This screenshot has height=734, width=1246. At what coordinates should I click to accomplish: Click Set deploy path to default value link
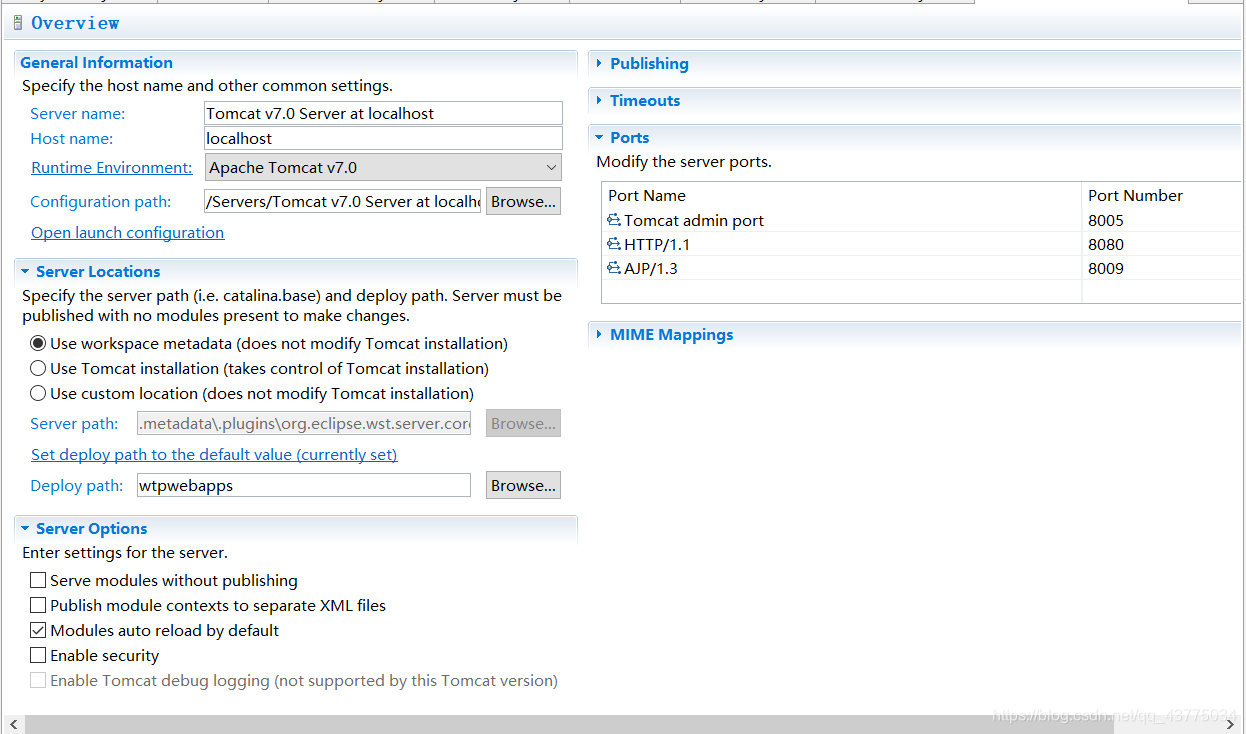pyautogui.click(x=214, y=454)
